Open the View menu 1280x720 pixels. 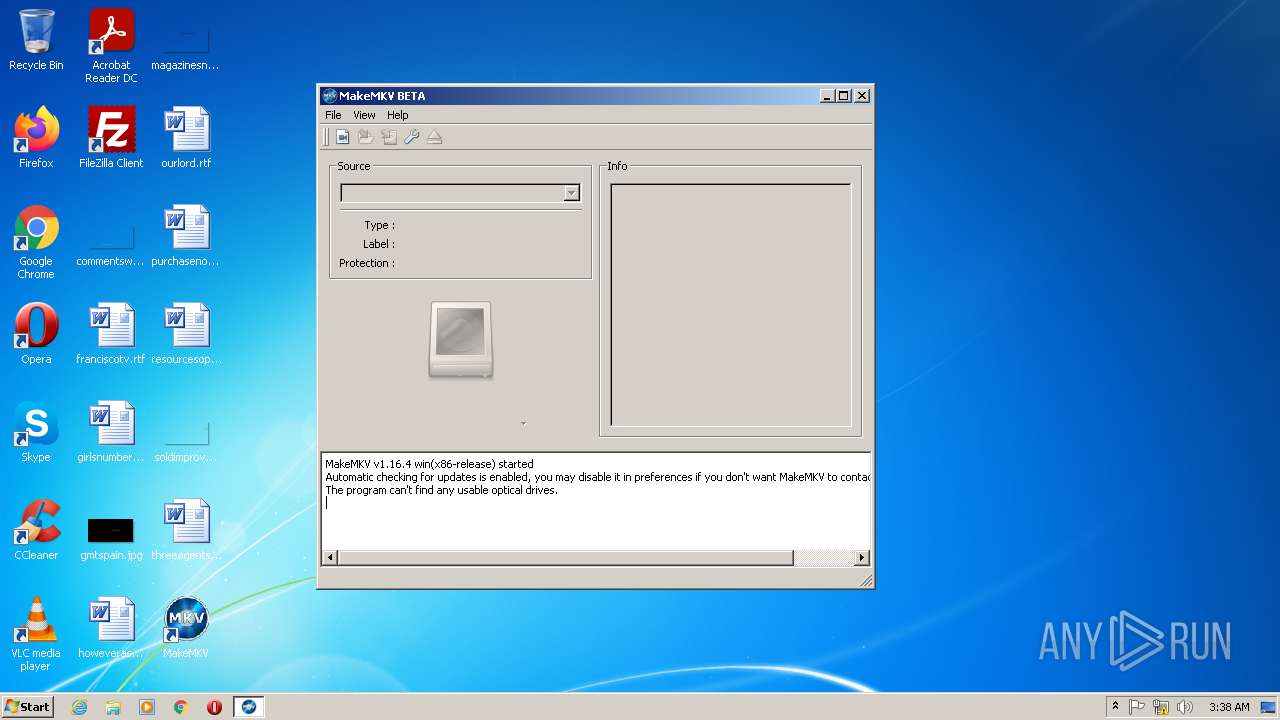364,115
